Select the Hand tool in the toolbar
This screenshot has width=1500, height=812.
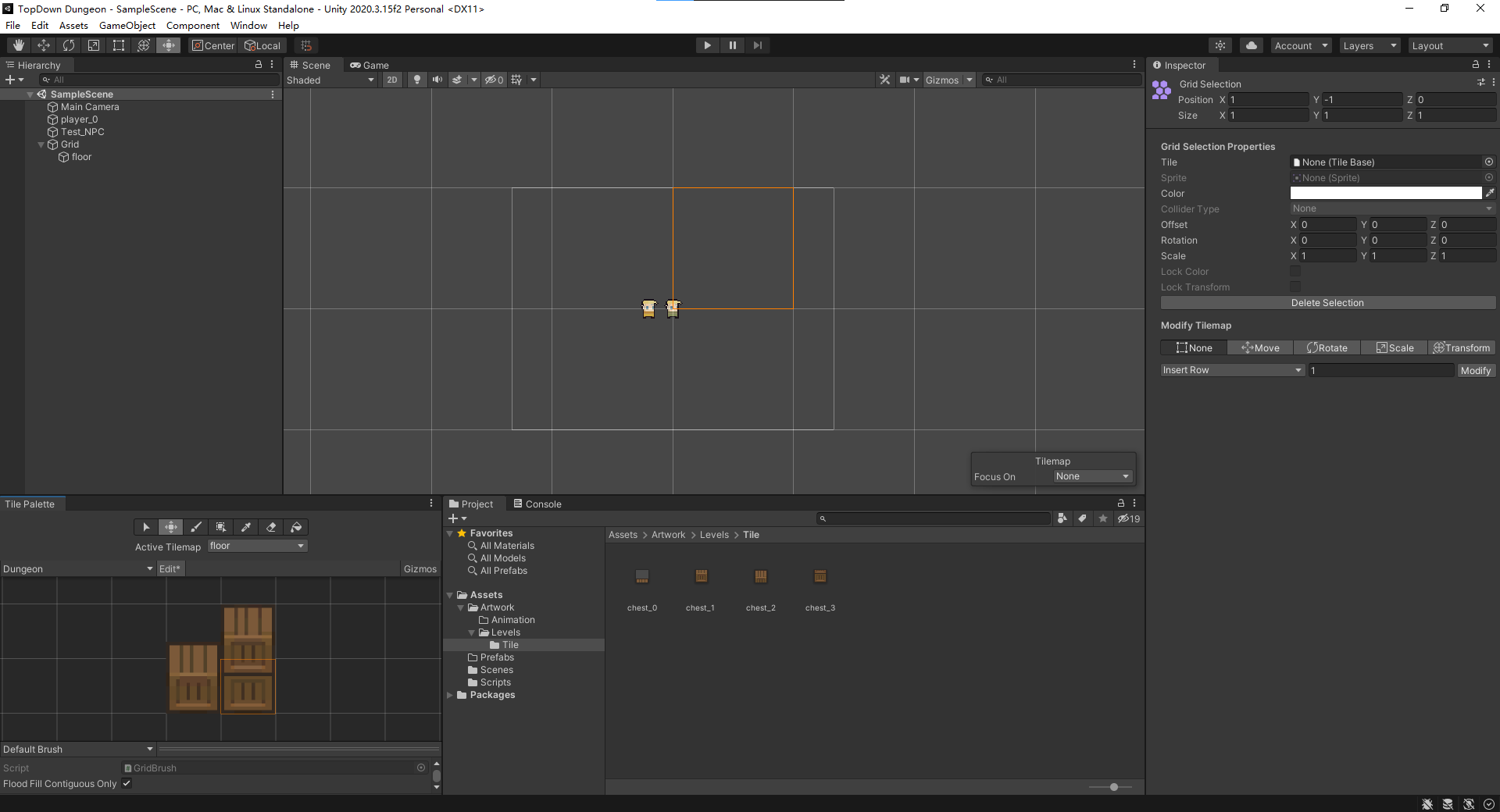[x=19, y=45]
